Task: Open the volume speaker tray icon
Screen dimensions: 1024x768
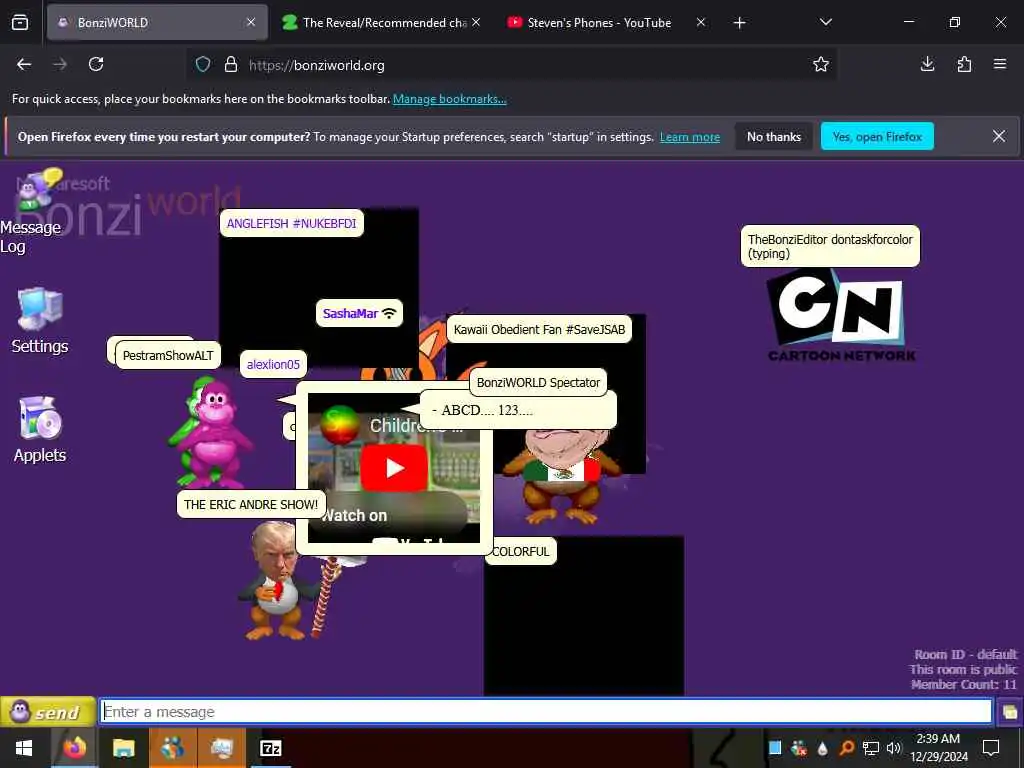Action: coord(893,748)
